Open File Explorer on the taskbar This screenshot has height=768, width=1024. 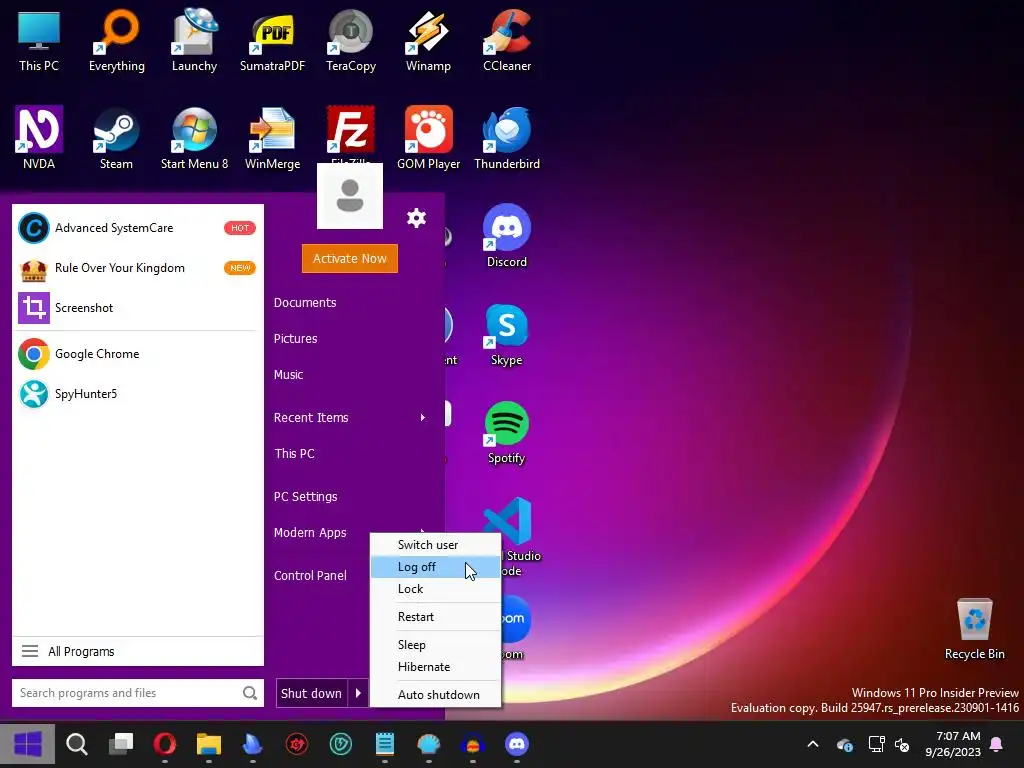pos(209,744)
